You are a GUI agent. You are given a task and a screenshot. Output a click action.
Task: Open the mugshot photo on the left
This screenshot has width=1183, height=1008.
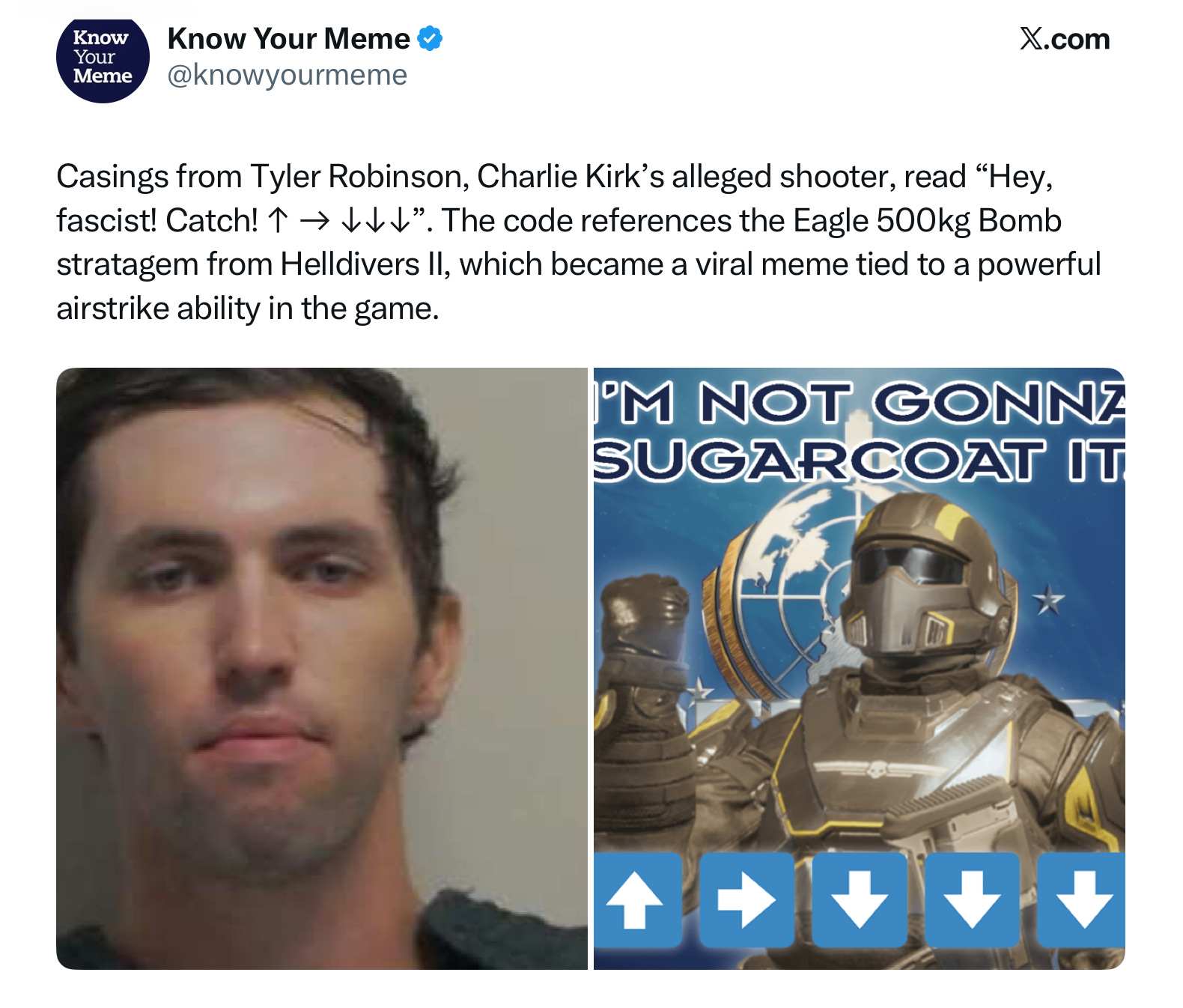(322, 668)
